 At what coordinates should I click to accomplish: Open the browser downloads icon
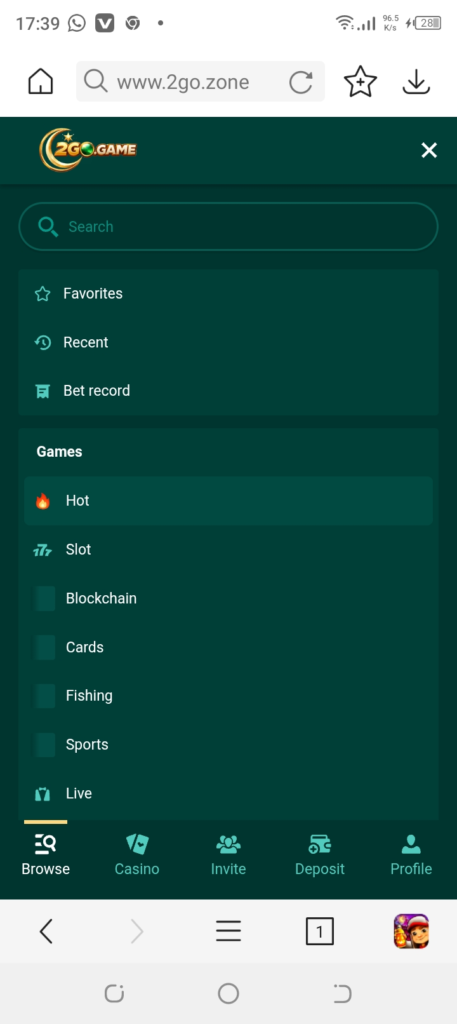tap(416, 82)
